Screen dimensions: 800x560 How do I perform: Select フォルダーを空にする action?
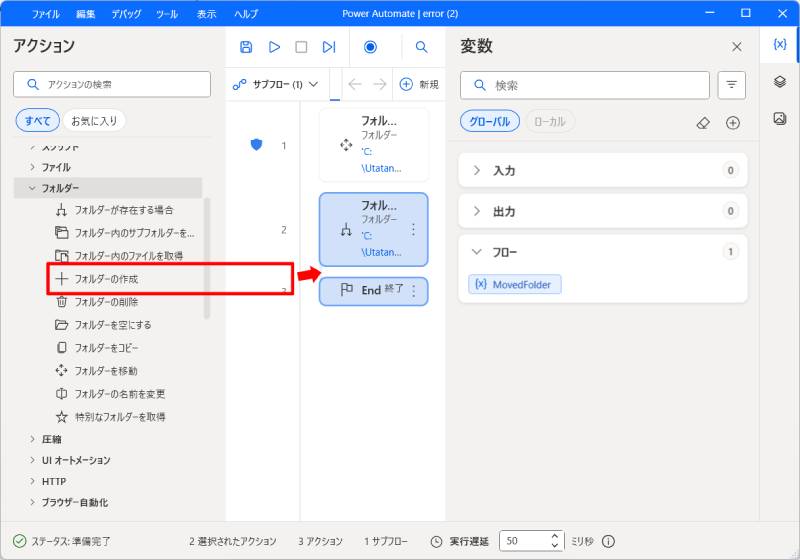pos(103,324)
